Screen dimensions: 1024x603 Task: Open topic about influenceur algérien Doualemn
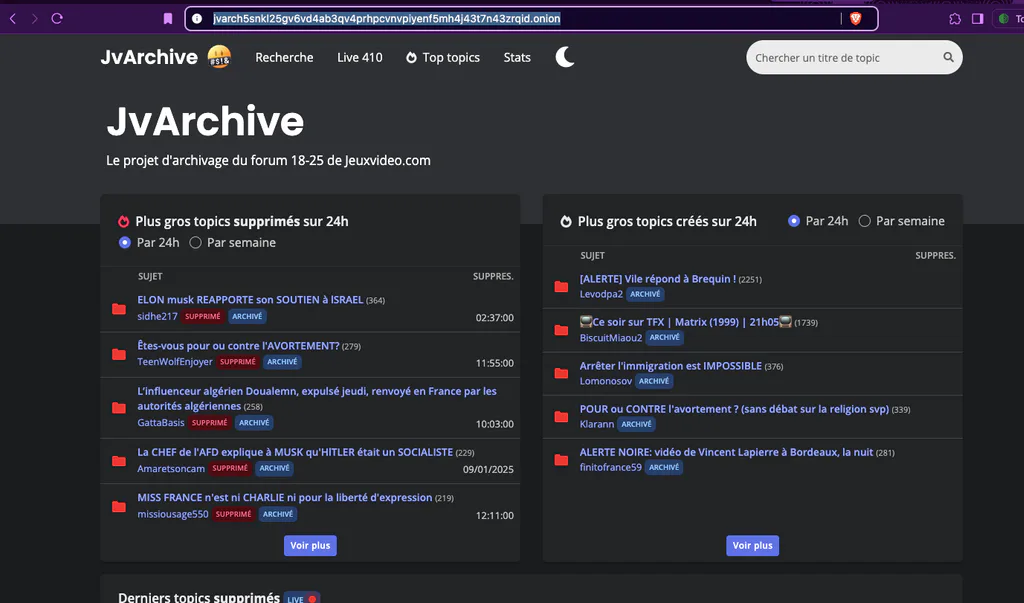(x=317, y=399)
